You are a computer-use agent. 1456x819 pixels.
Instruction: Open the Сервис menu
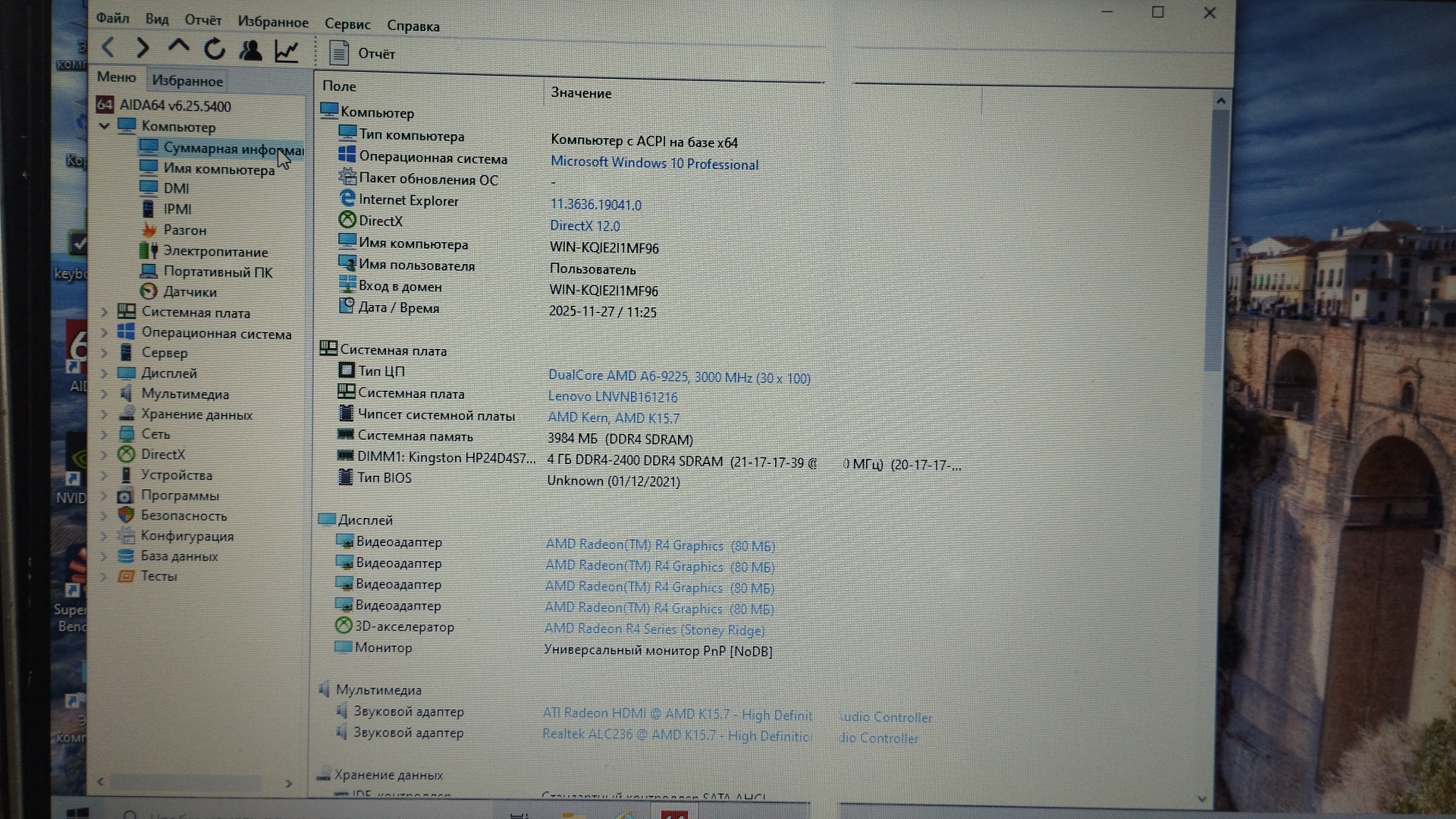(x=347, y=24)
